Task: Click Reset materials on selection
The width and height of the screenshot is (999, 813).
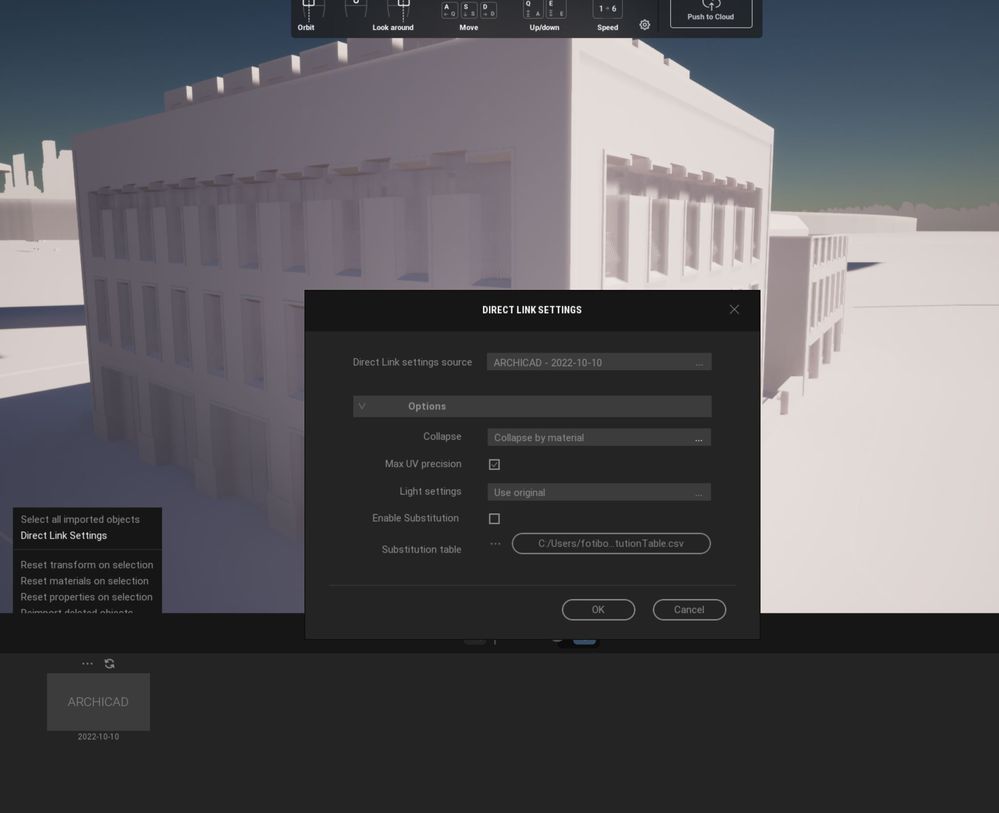Action: click(x=85, y=581)
